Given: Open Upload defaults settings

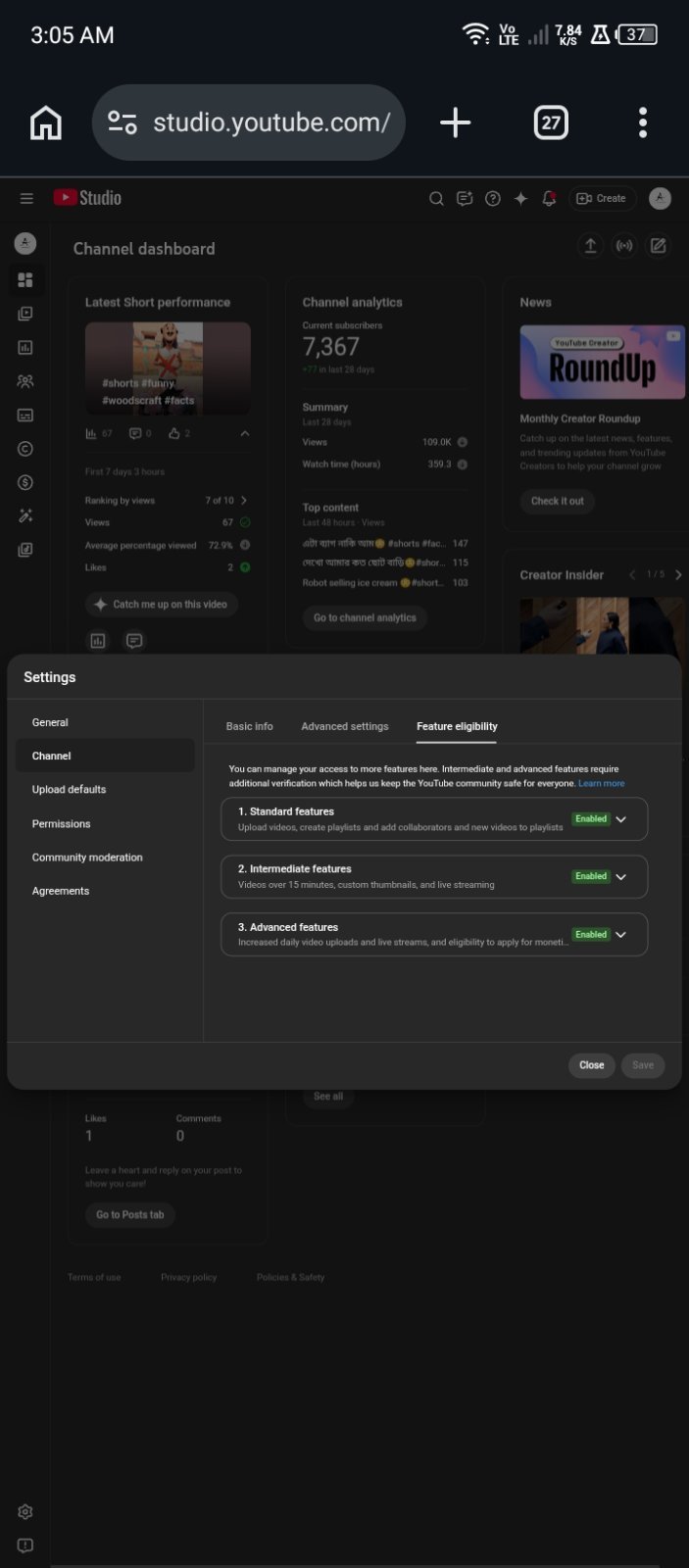Looking at the screenshot, I should (x=105, y=789).
